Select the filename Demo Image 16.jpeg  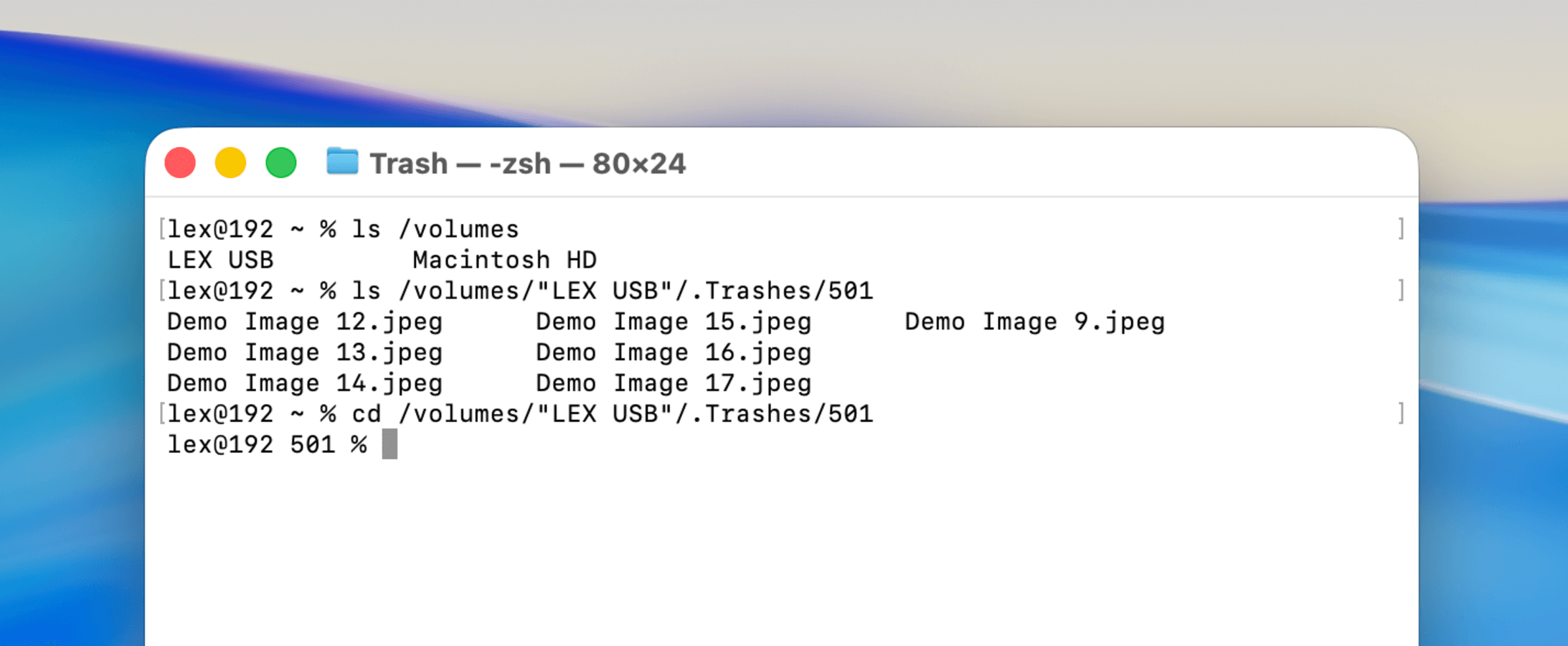(673, 352)
